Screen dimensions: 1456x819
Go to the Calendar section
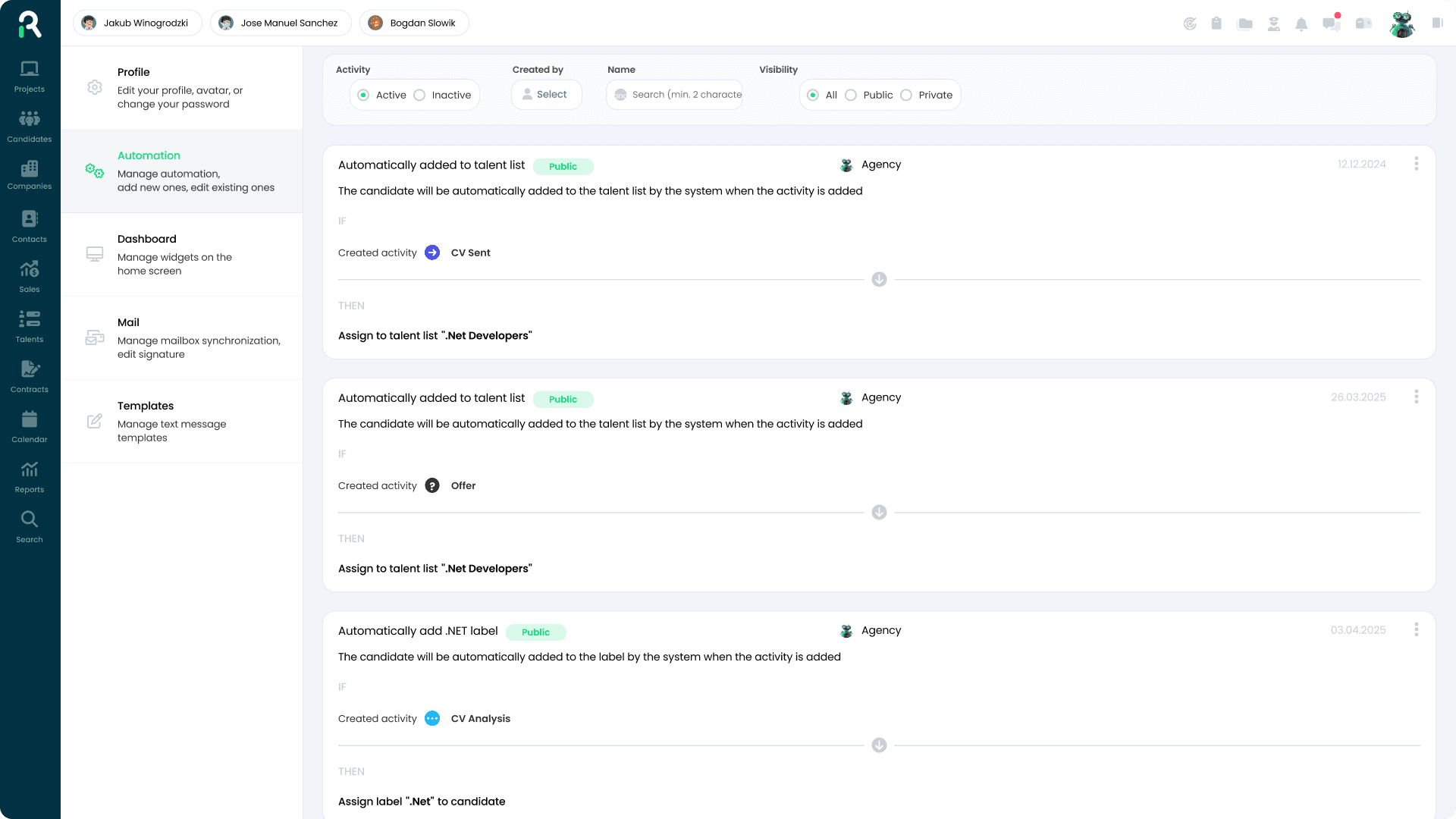(30, 426)
